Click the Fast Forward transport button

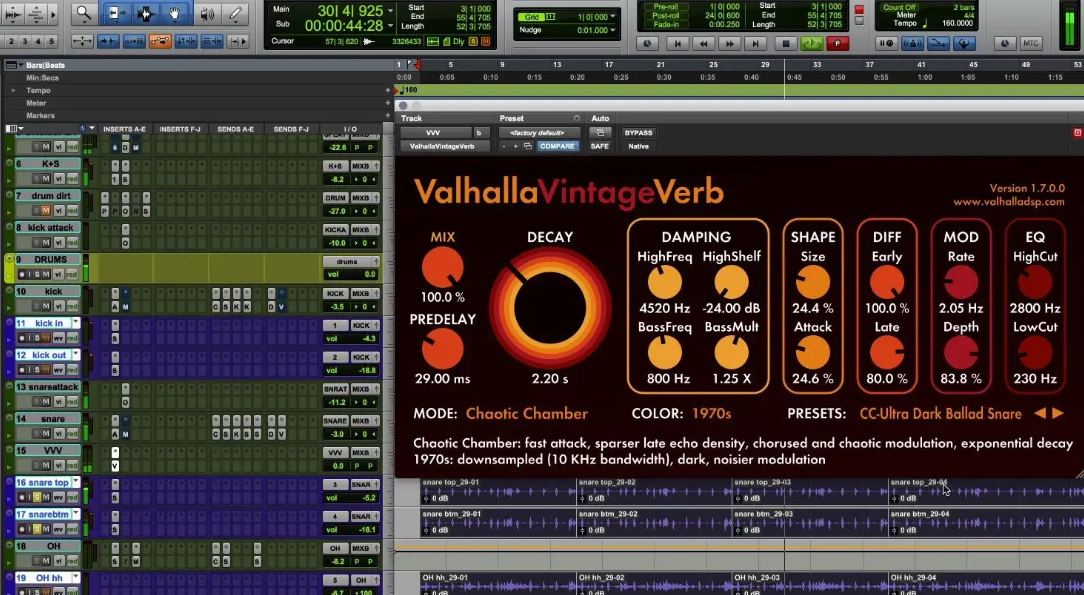point(729,44)
